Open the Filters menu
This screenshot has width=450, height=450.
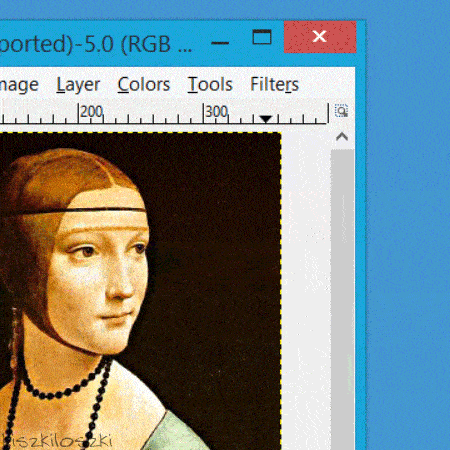pos(274,84)
